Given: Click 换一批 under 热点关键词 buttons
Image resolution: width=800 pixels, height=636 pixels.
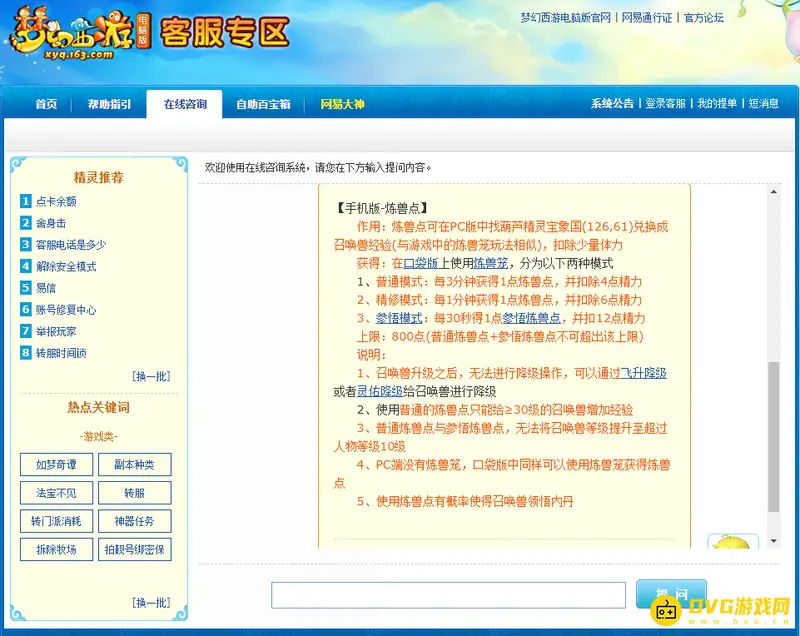Looking at the screenshot, I should 151,603.
